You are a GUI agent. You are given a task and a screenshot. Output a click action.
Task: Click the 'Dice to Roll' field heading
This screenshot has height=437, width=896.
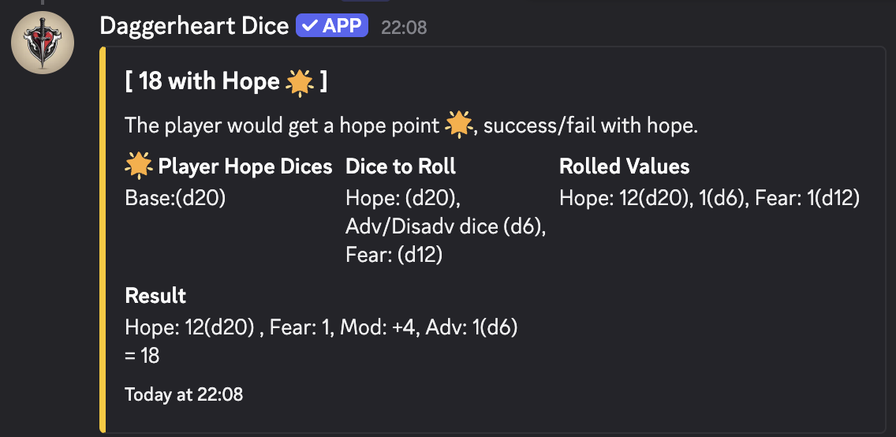400,167
